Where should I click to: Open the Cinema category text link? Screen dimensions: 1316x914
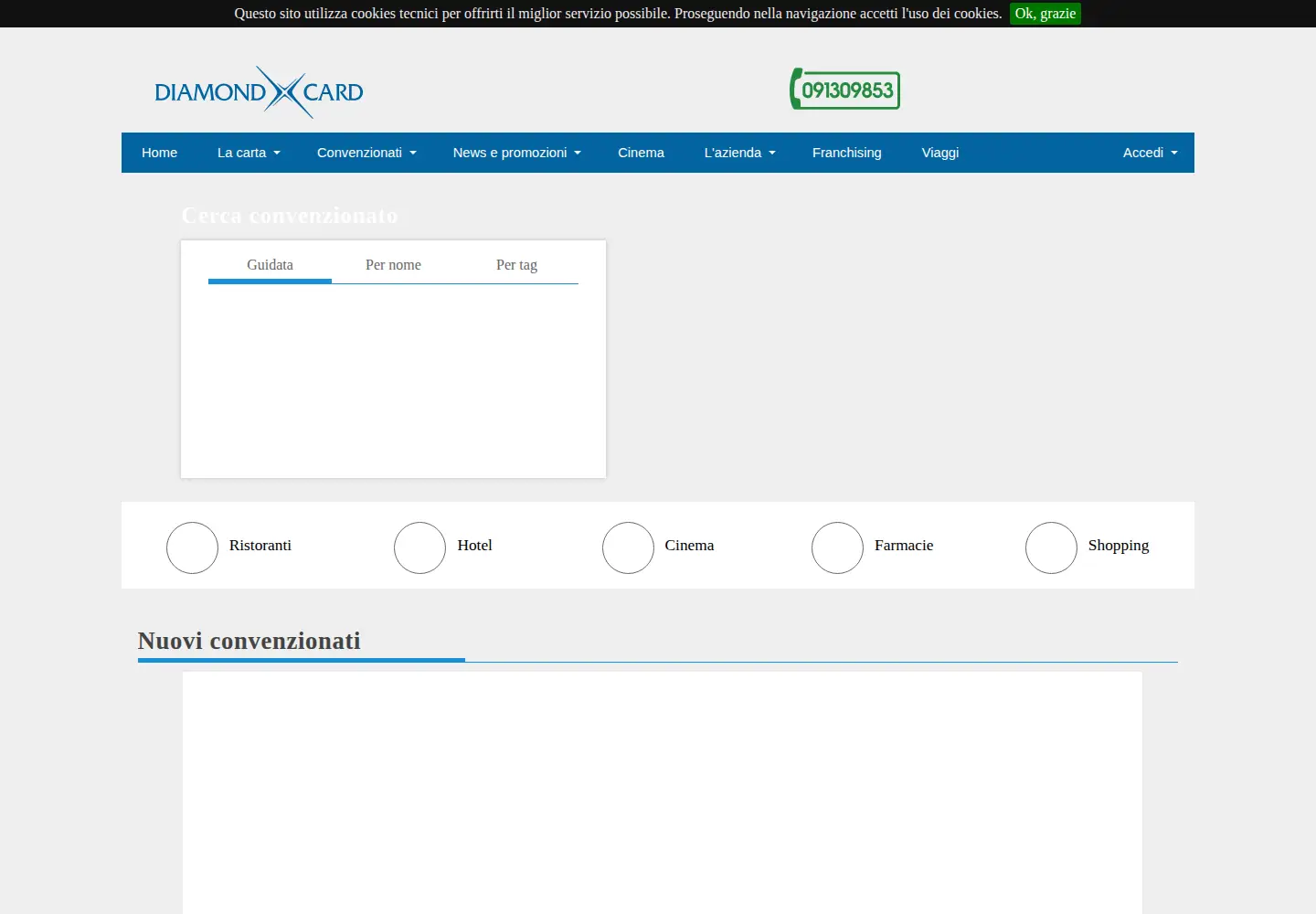[x=689, y=546]
